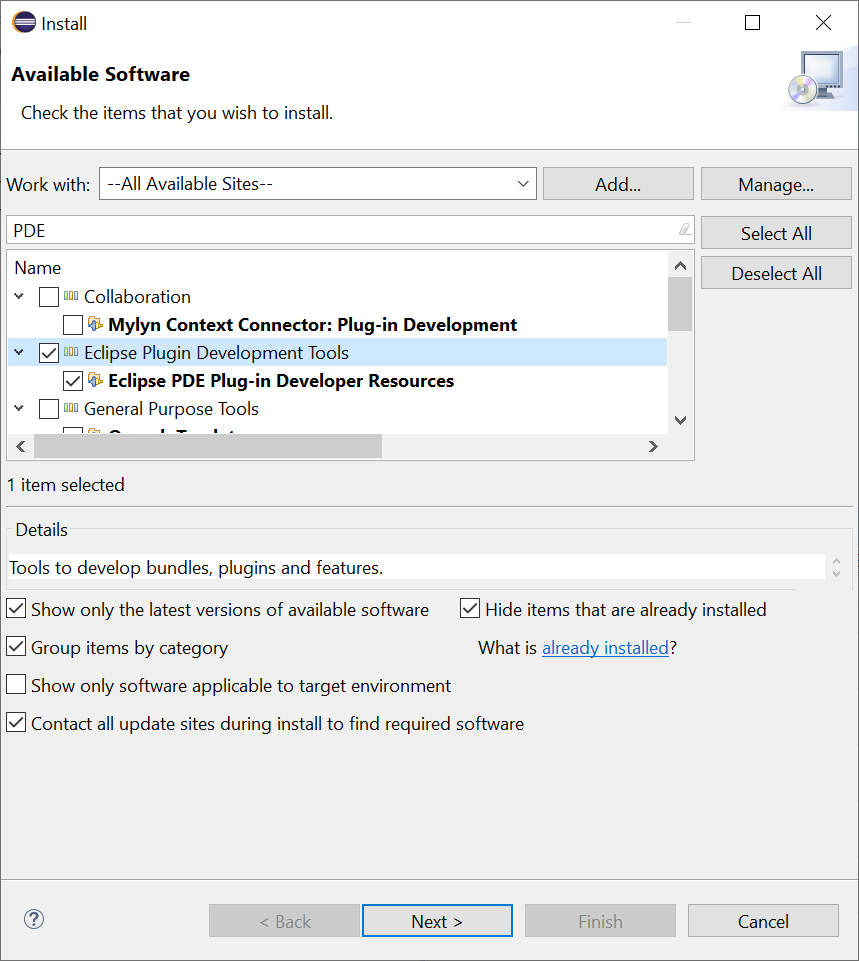Viewport: 859px width, 961px height.
Task: Open the already installed link
Action: pos(605,648)
